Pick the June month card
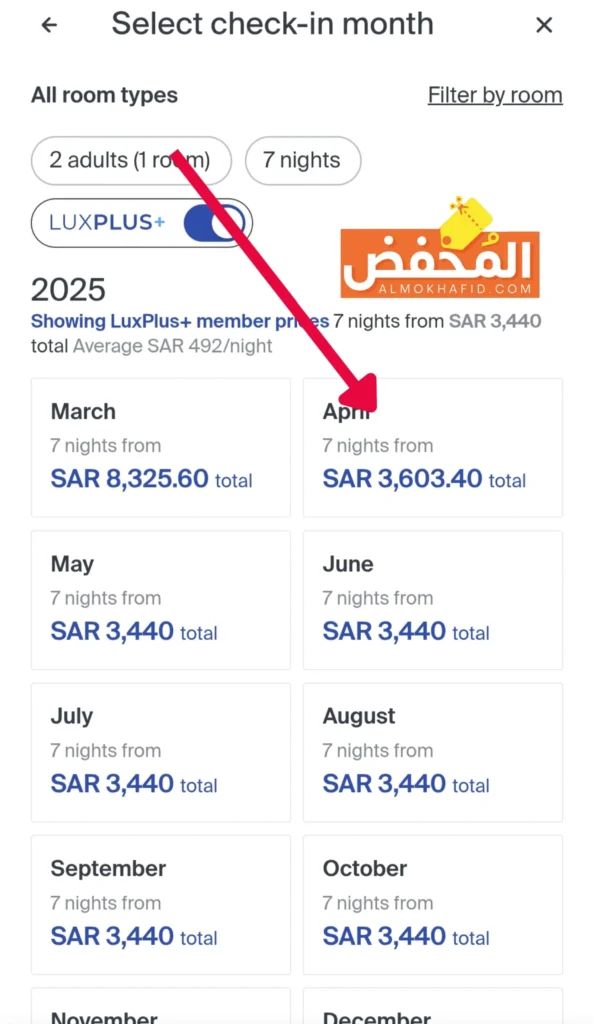The height and width of the screenshot is (1024, 594). click(x=433, y=600)
